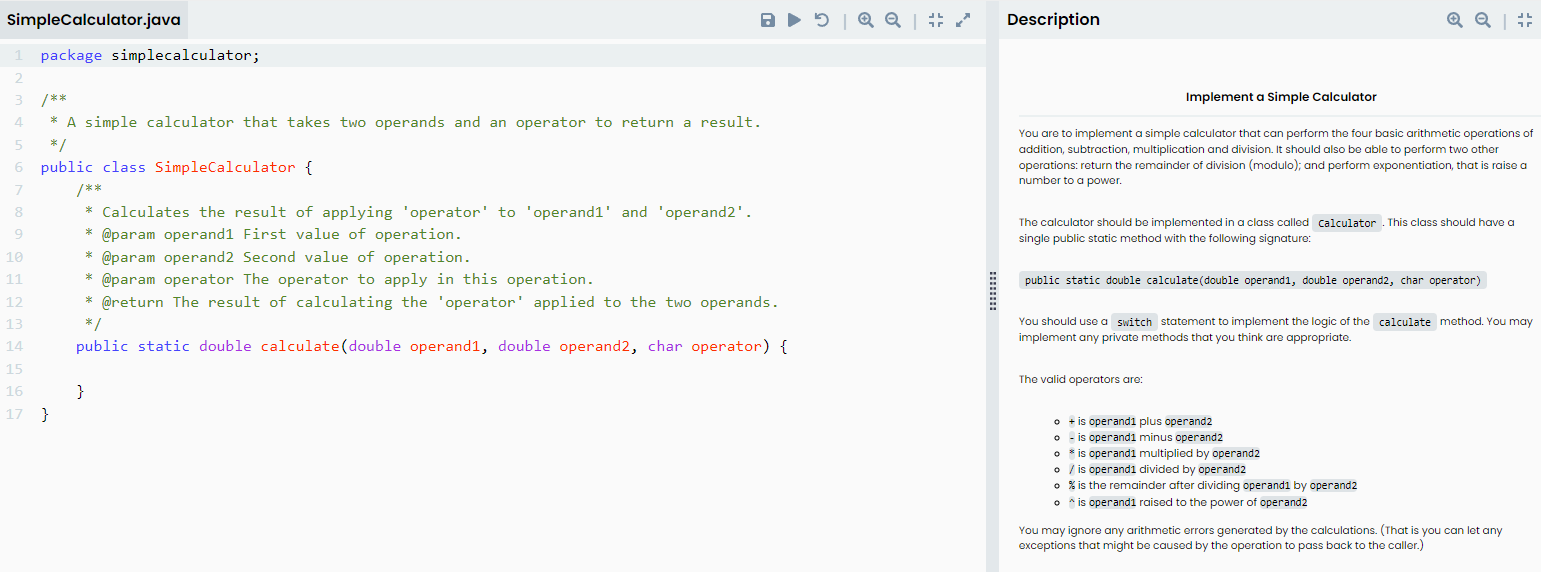Click the panel splitter drag handle
Viewport: 1541px width, 572px height.
pos(993,291)
